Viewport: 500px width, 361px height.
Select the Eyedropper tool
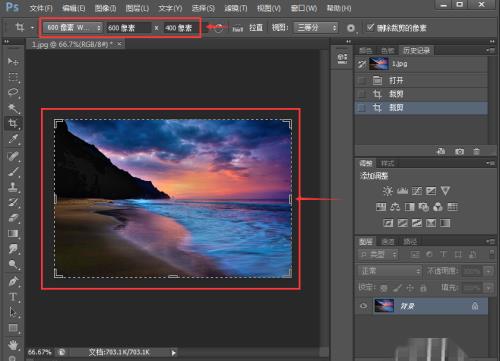[x=13, y=139]
